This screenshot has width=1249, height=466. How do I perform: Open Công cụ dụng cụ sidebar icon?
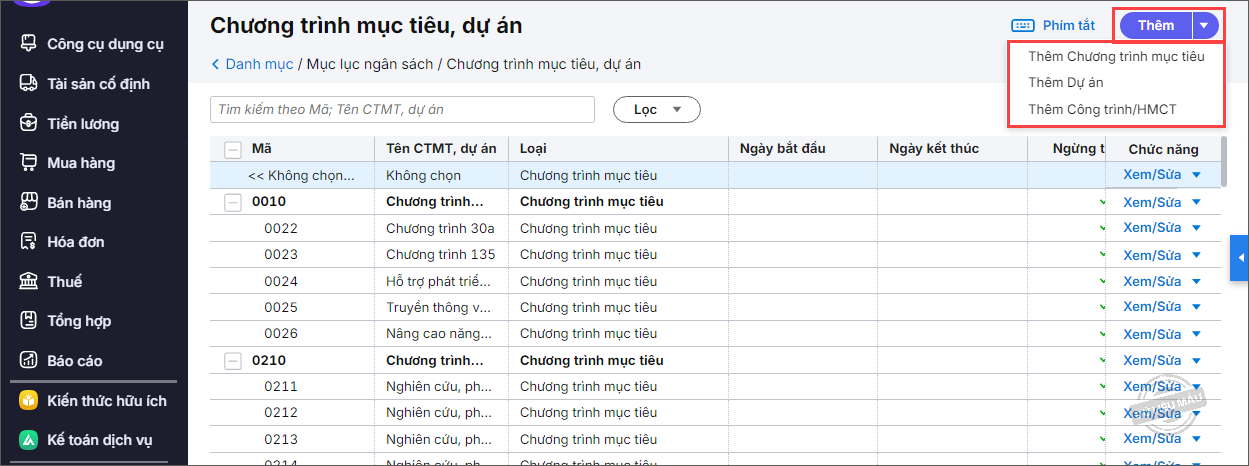[29, 44]
